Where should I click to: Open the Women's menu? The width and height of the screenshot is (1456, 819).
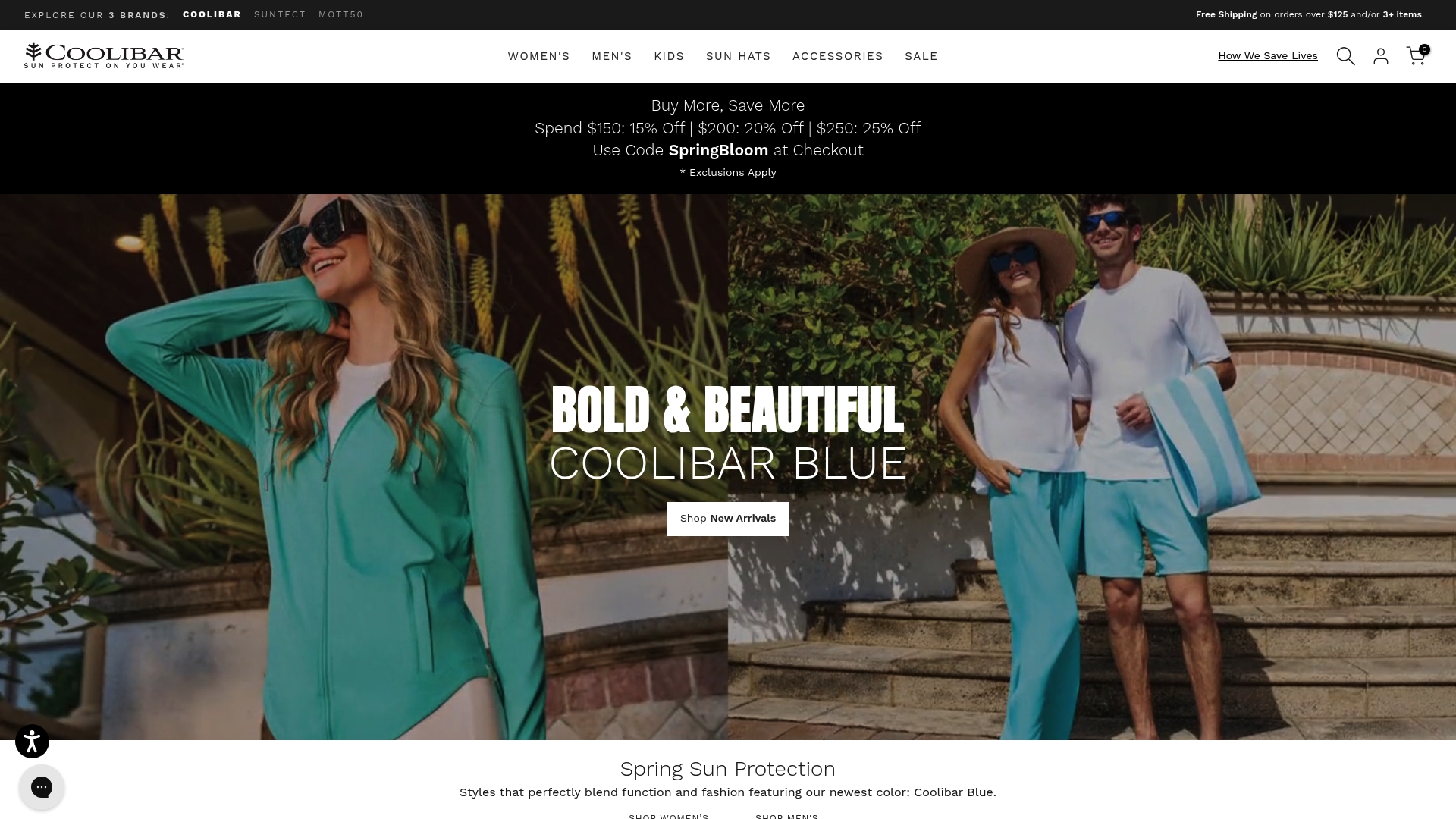click(x=538, y=56)
